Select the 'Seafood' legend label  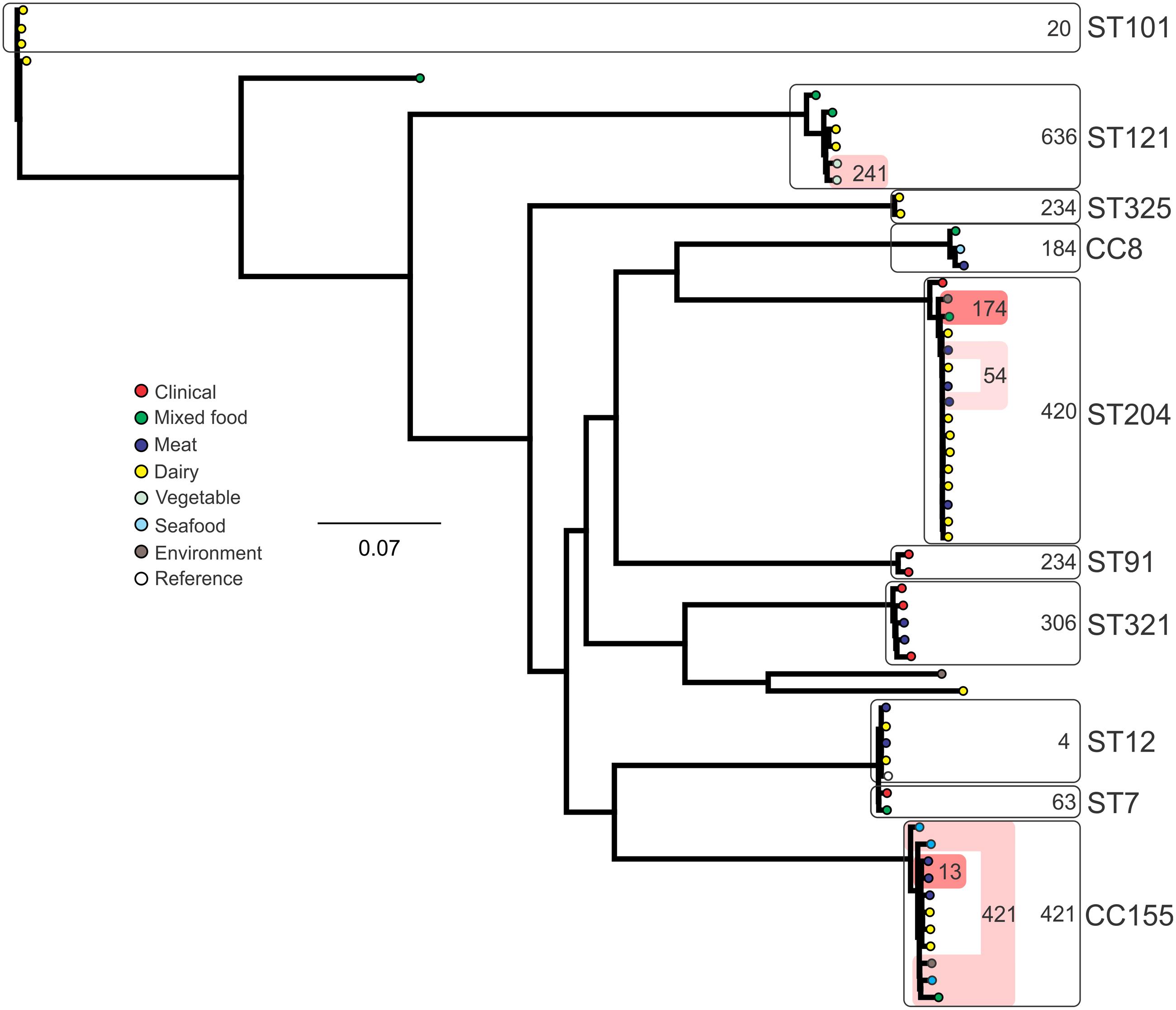(190, 526)
